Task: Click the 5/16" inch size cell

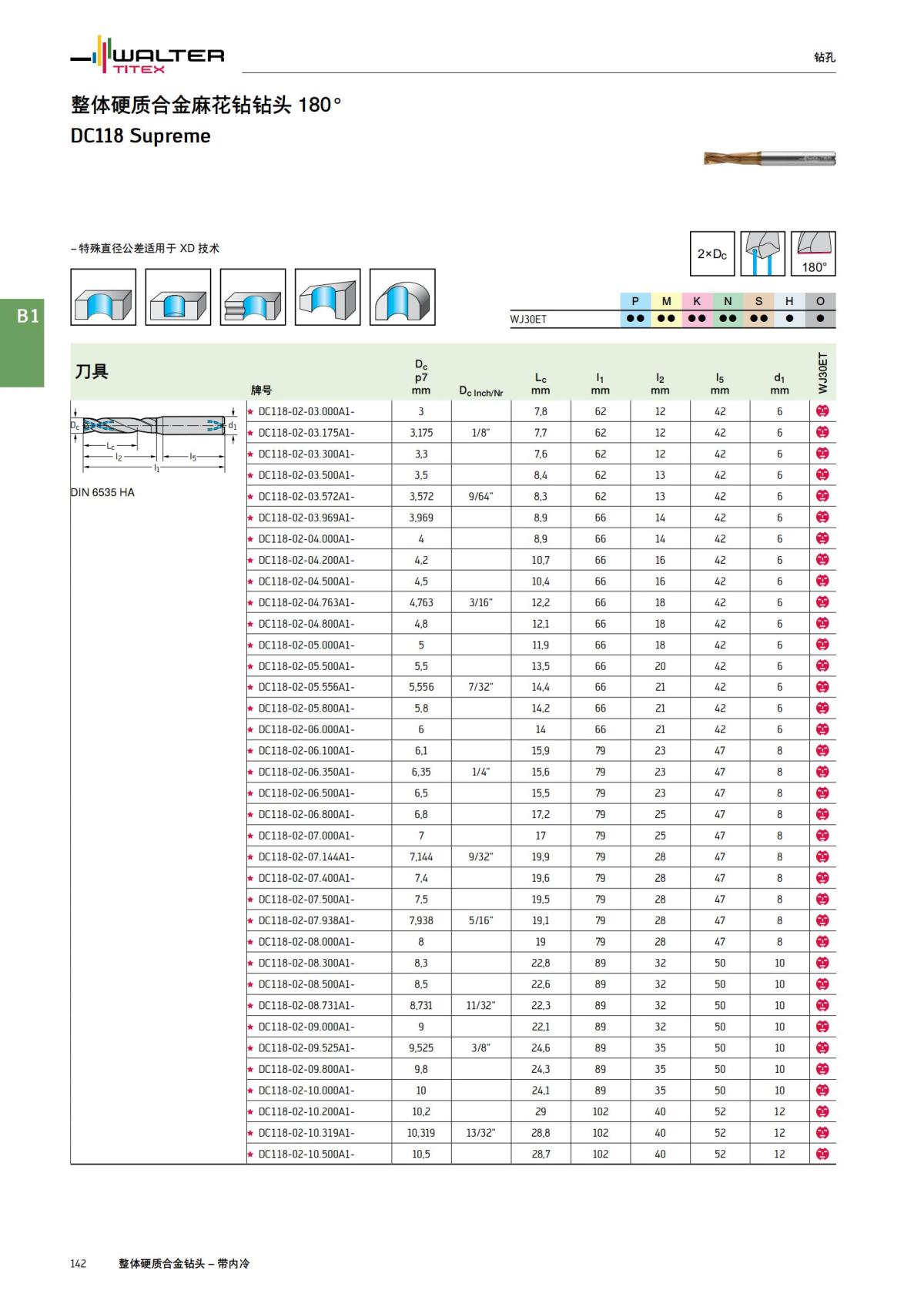Action: 480,920
